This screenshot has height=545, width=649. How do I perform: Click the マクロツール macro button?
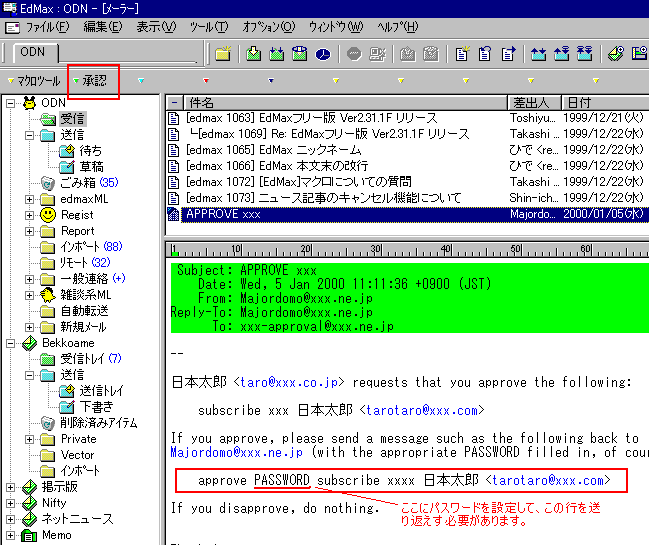tap(34, 81)
